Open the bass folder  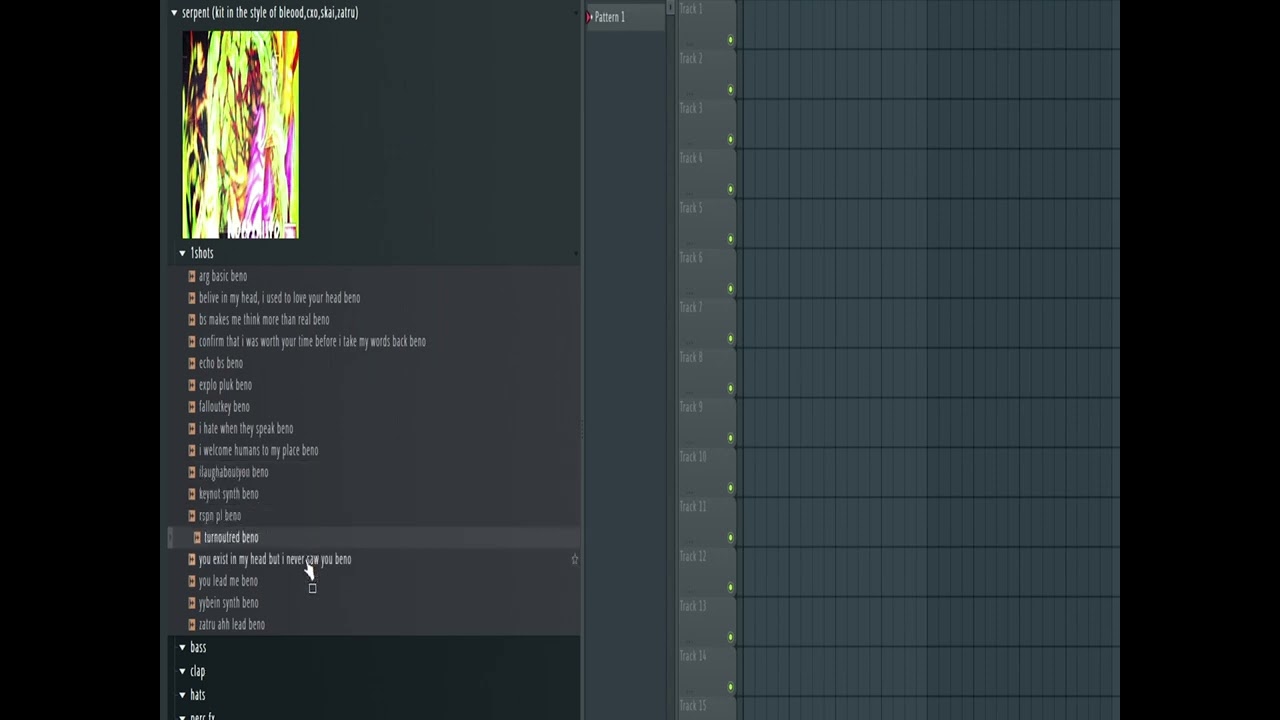pos(198,648)
